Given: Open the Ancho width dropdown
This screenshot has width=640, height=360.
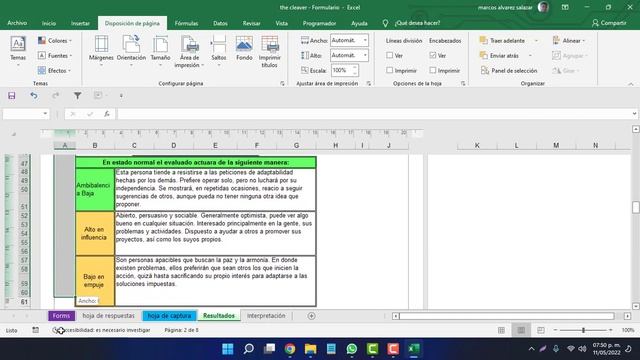Looking at the screenshot, I should [365, 40].
